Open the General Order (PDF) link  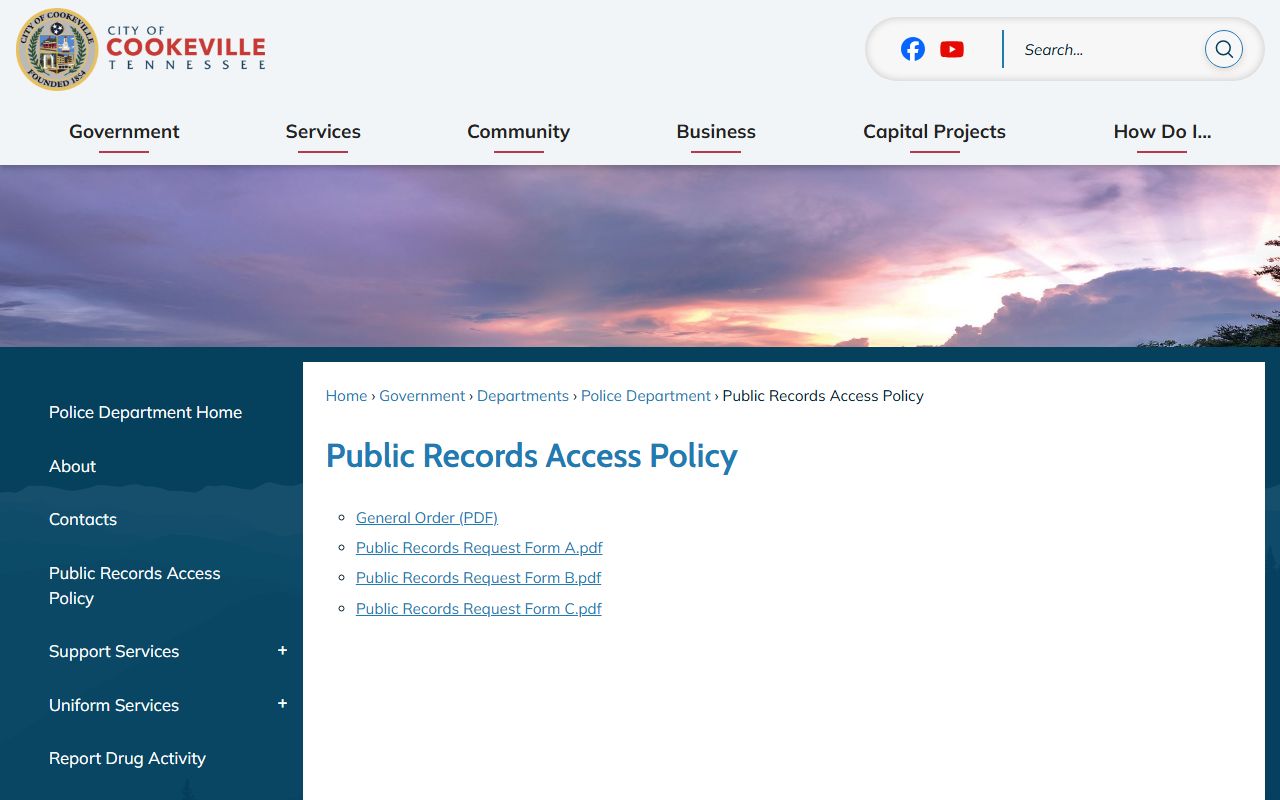click(x=427, y=518)
